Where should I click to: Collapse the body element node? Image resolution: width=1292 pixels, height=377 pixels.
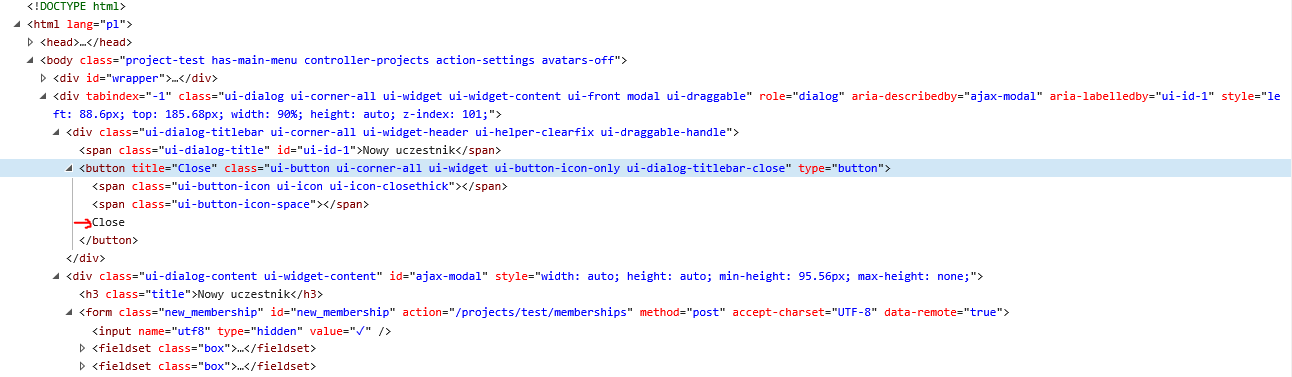pyautogui.click(x=31, y=60)
